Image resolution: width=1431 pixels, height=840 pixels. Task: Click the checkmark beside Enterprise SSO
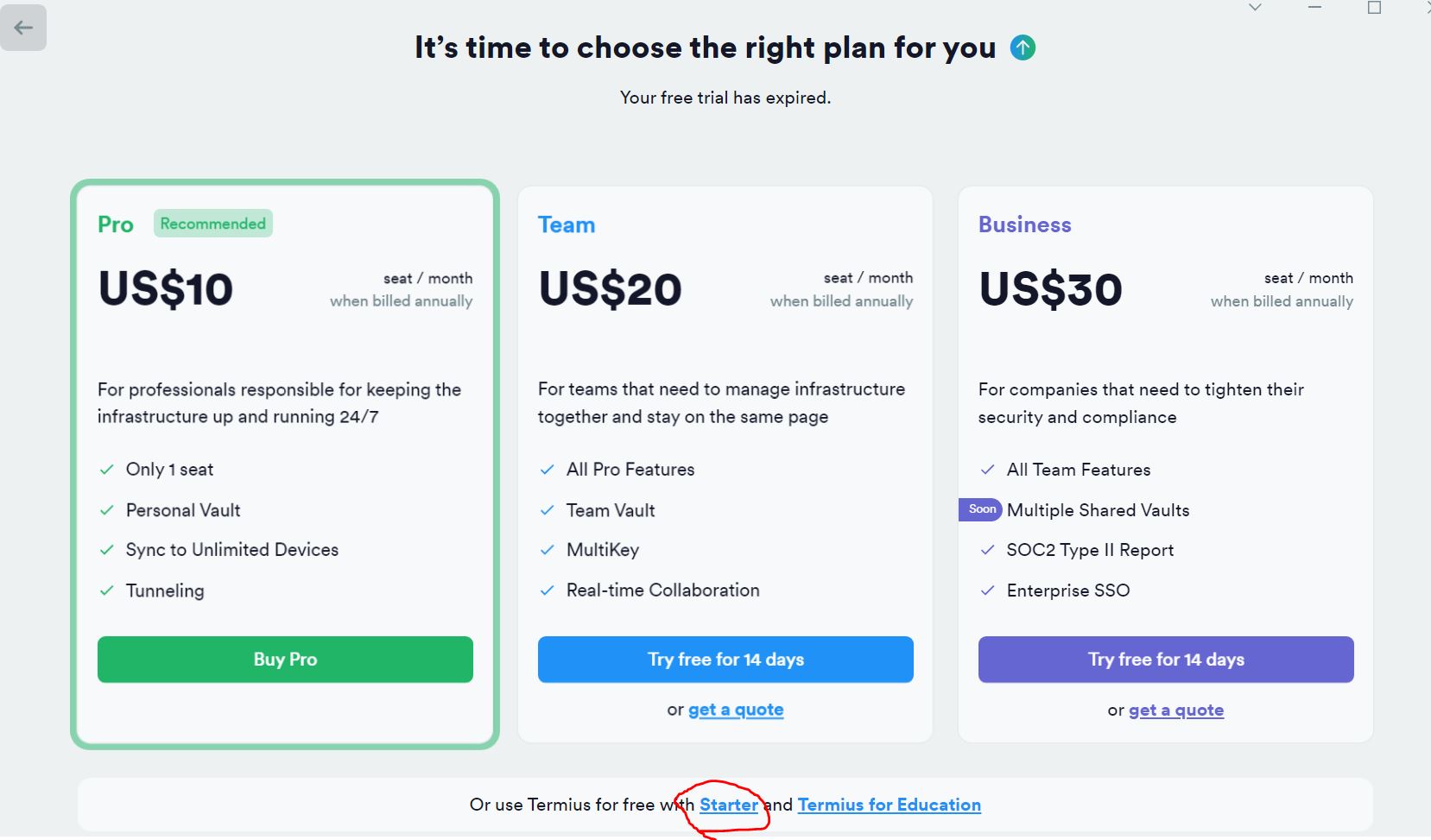coord(987,591)
